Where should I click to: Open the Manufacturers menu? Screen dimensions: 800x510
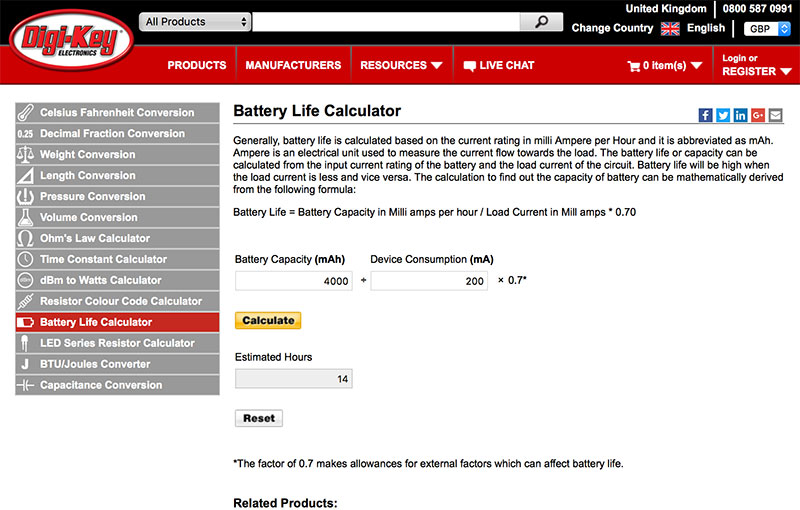click(x=293, y=66)
